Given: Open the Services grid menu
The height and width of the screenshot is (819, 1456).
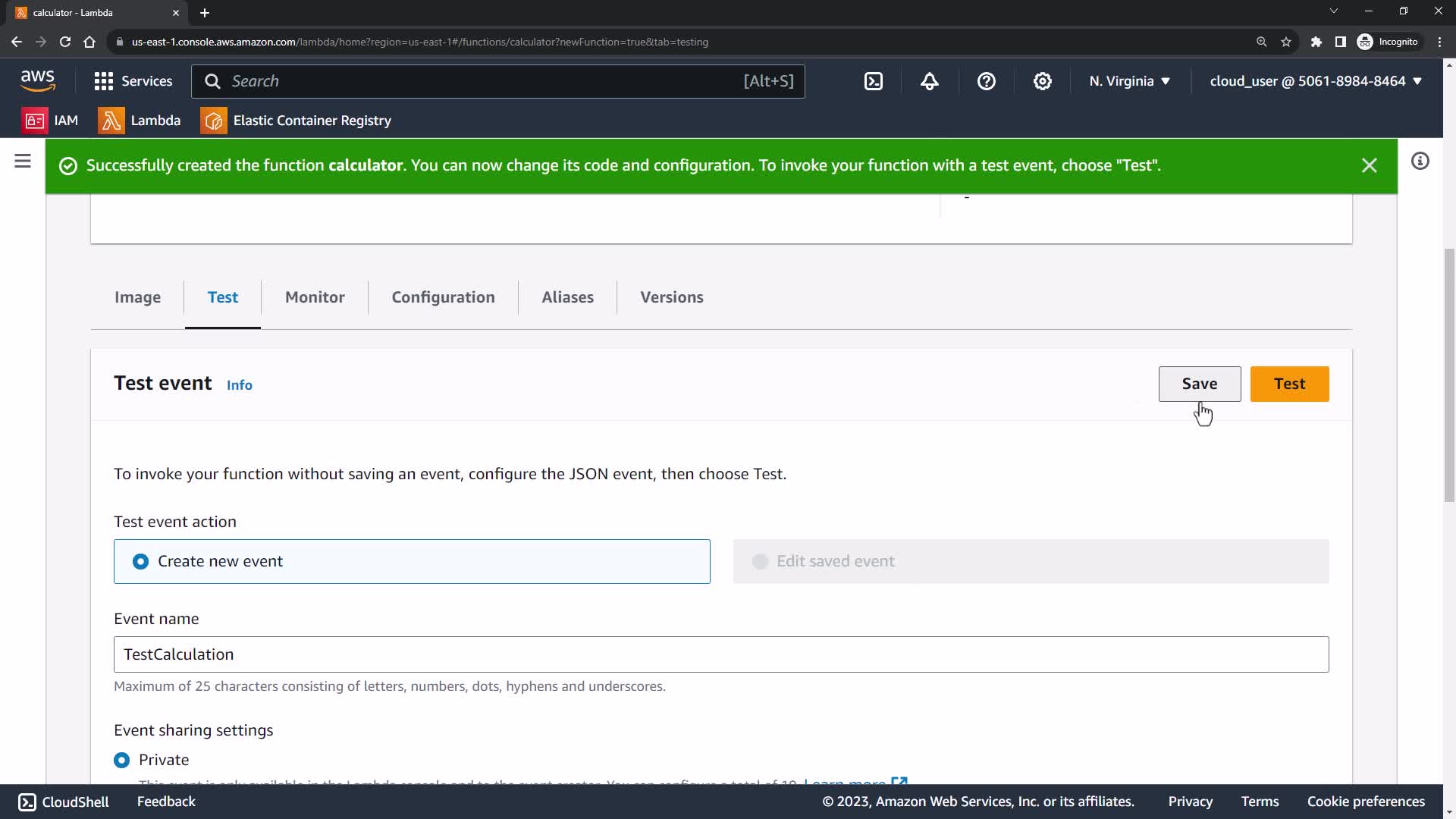Looking at the screenshot, I should 133,81.
